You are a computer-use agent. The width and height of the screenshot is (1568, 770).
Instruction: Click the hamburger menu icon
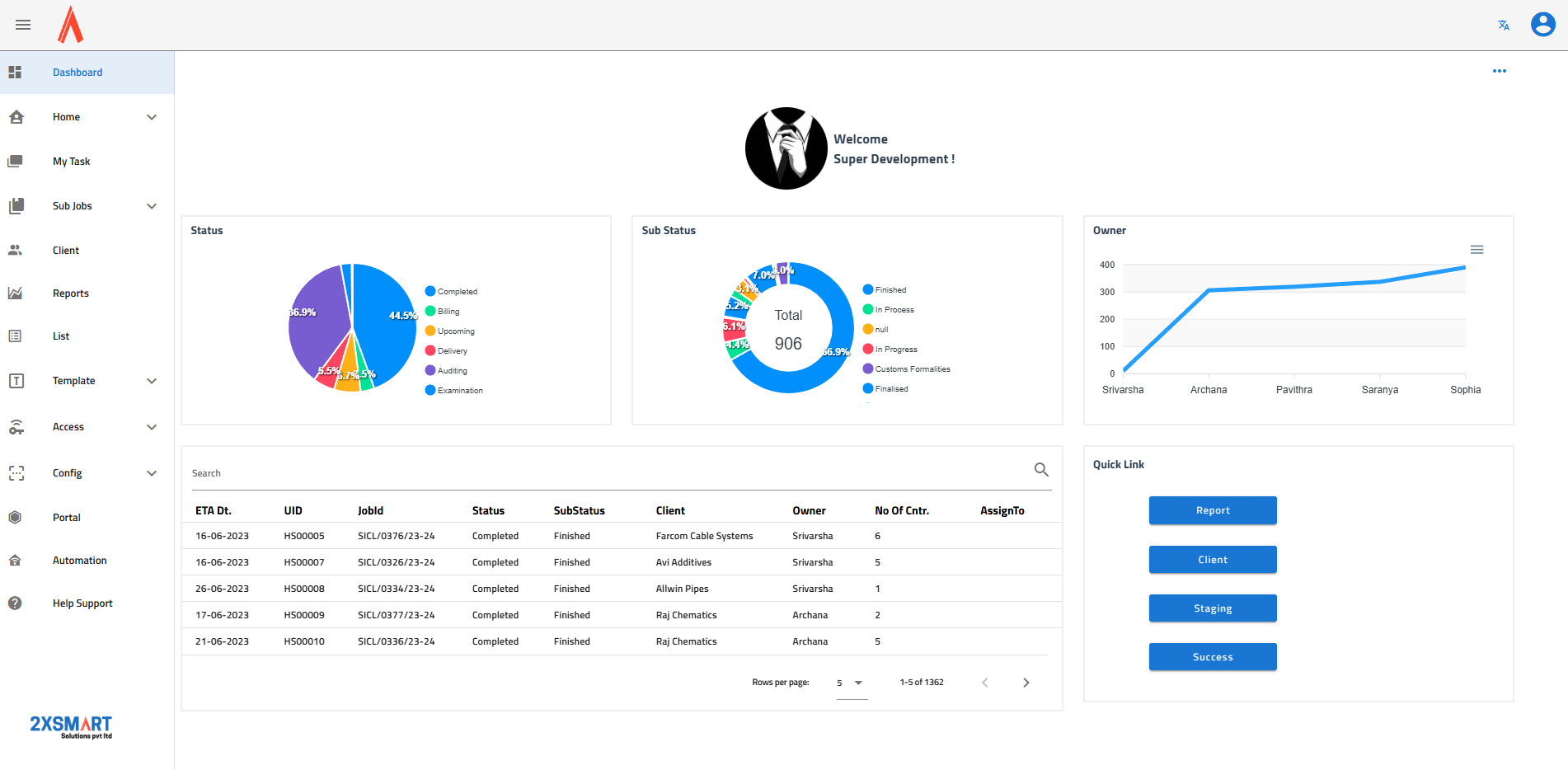23,25
